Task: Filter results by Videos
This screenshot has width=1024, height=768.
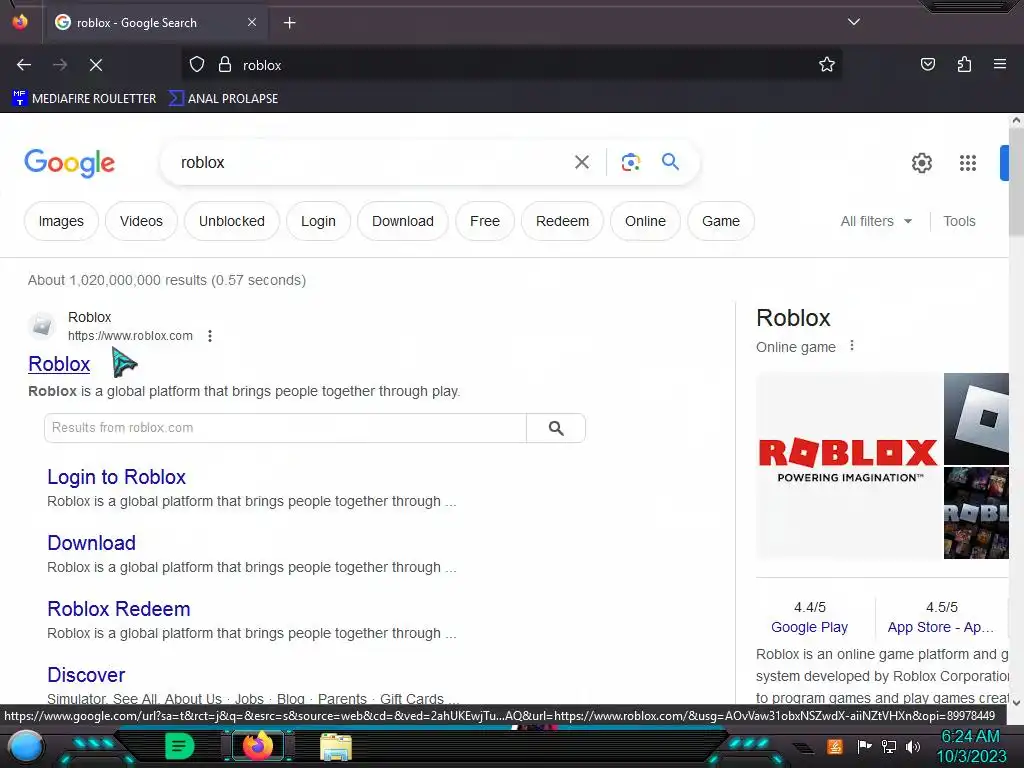Action: [x=141, y=221]
